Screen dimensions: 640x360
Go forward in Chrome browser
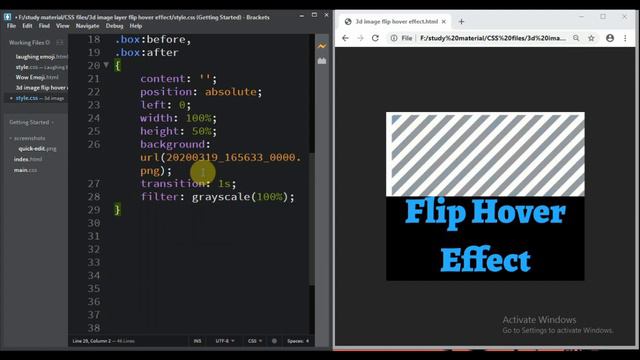click(x=360, y=38)
